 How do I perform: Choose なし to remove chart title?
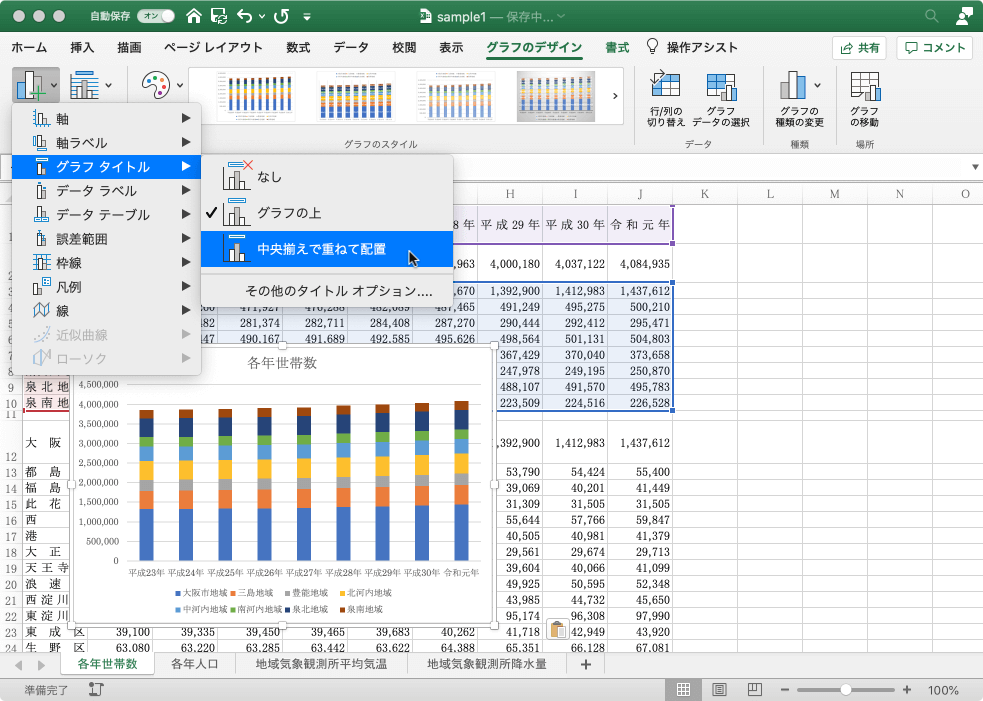click(x=269, y=177)
